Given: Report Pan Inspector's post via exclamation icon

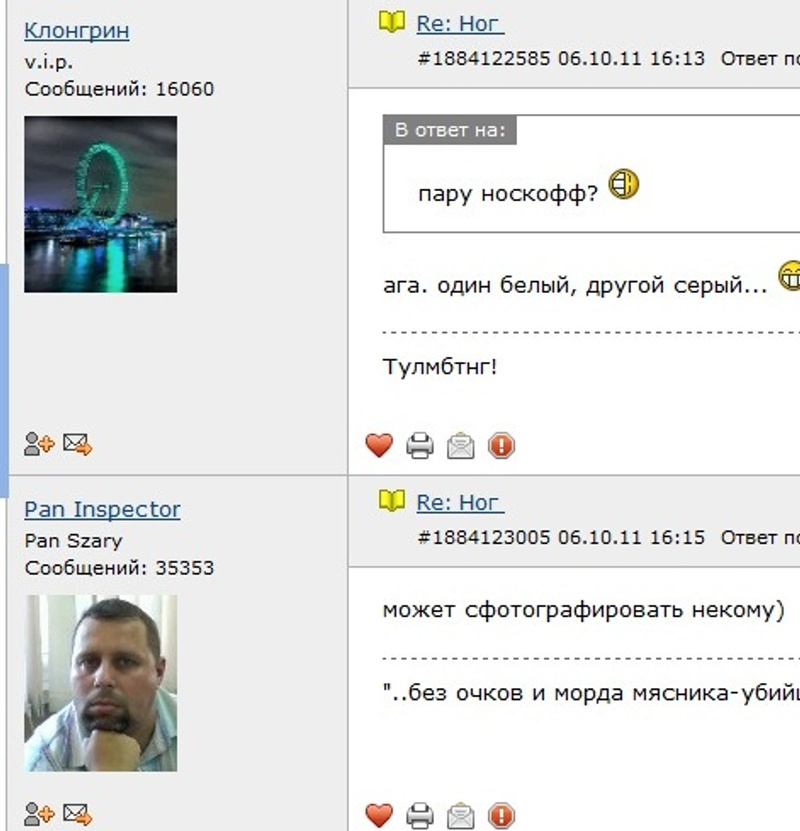Looking at the screenshot, I should tap(501, 816).
